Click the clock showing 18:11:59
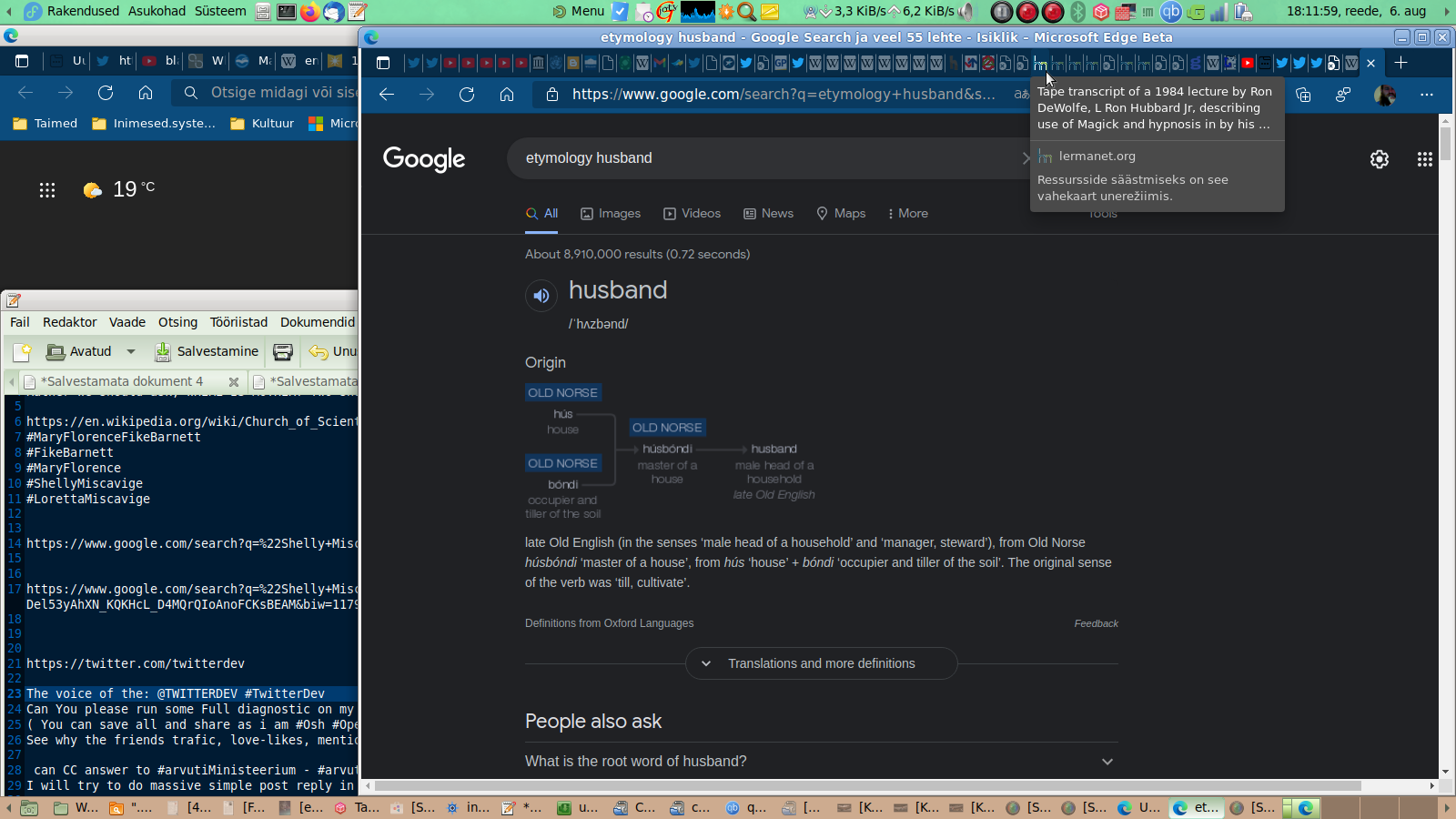Viewport: 1456px width, 819px height. click(1356, 12)
